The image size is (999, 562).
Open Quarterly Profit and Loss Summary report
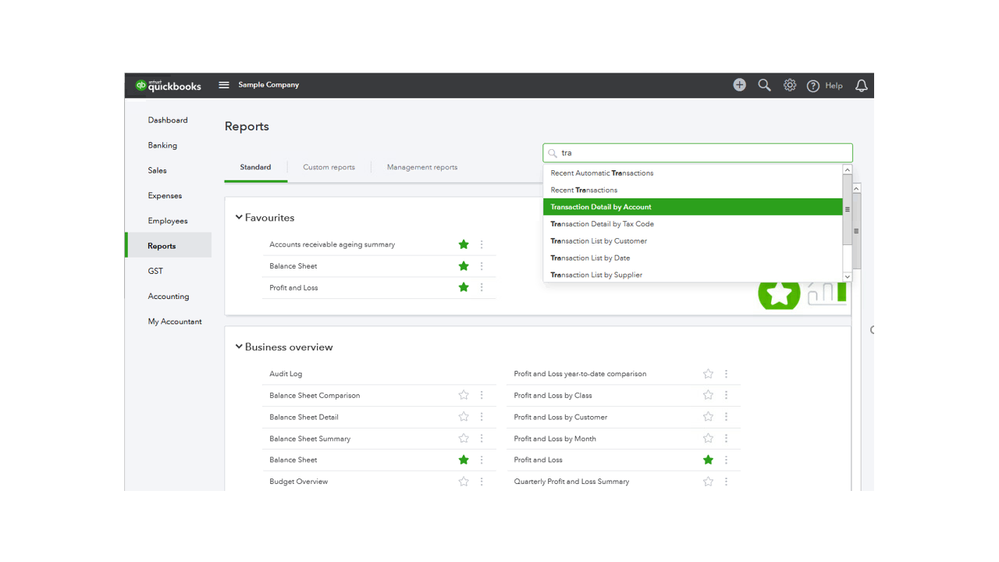point(571,482)
